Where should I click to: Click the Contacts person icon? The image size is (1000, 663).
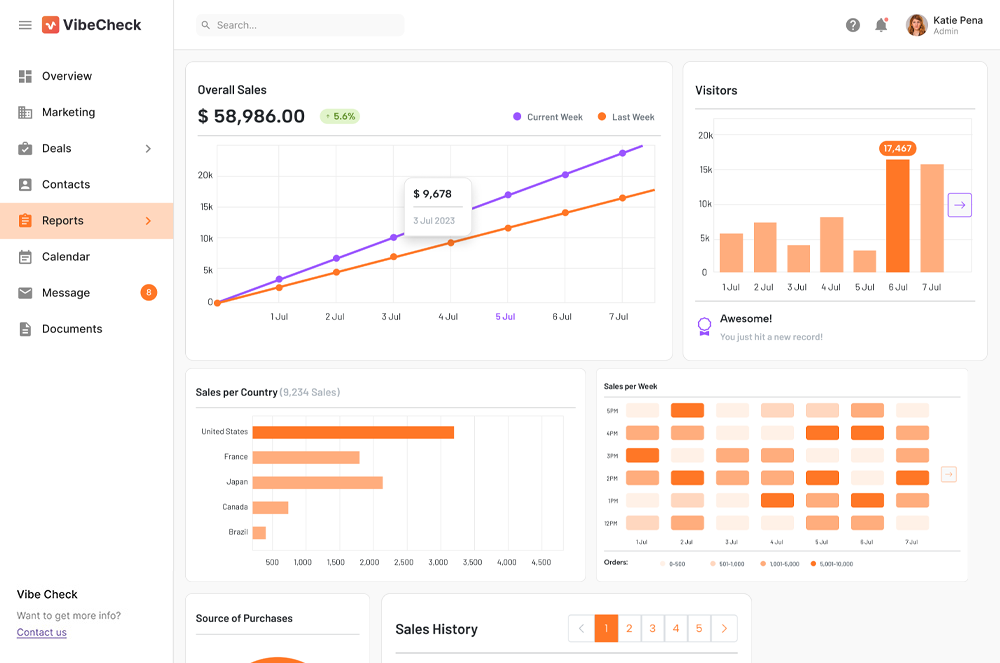(25, 184)
